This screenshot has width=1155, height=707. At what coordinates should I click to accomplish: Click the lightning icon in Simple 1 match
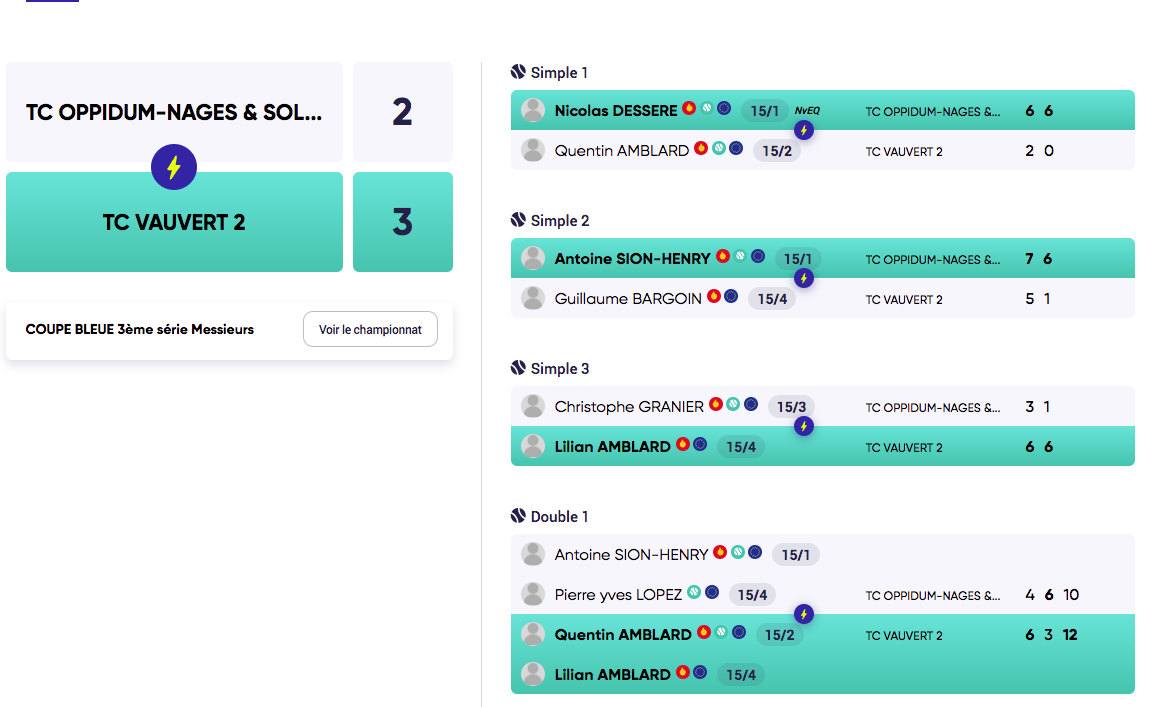804,130
